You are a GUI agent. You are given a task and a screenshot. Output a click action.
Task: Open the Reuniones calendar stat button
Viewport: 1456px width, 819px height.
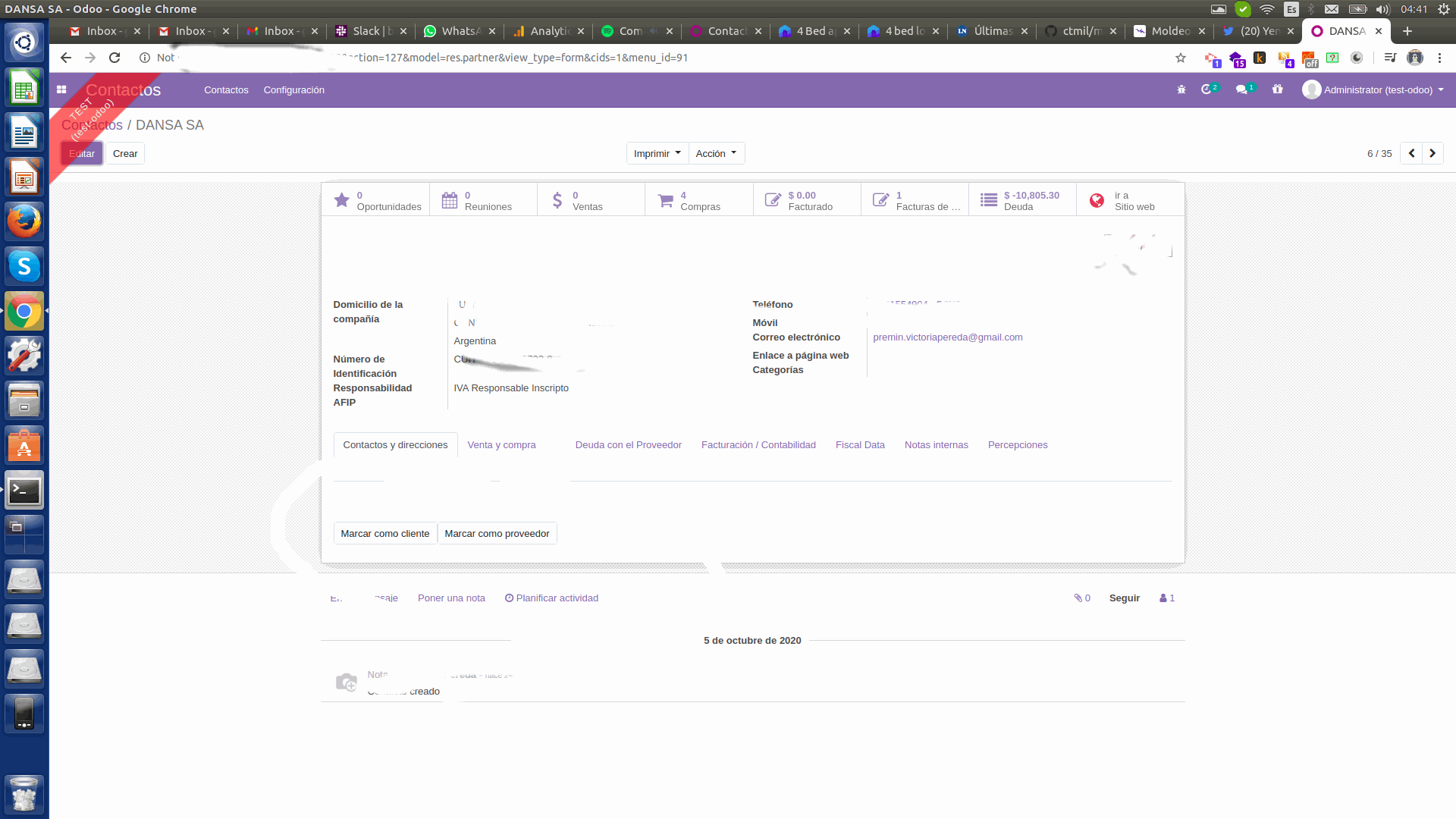click(x=484, y=200)
